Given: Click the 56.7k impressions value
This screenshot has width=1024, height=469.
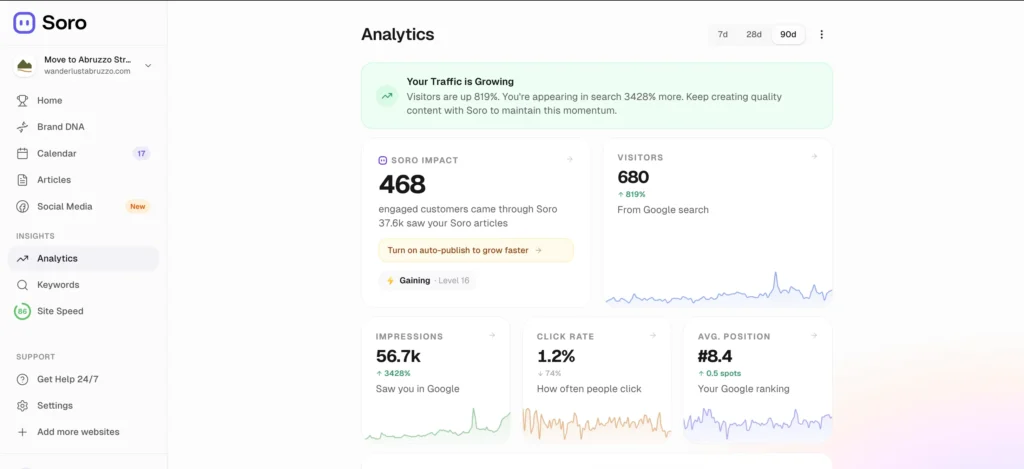Looking at the screenshot, I should point(398,356).
